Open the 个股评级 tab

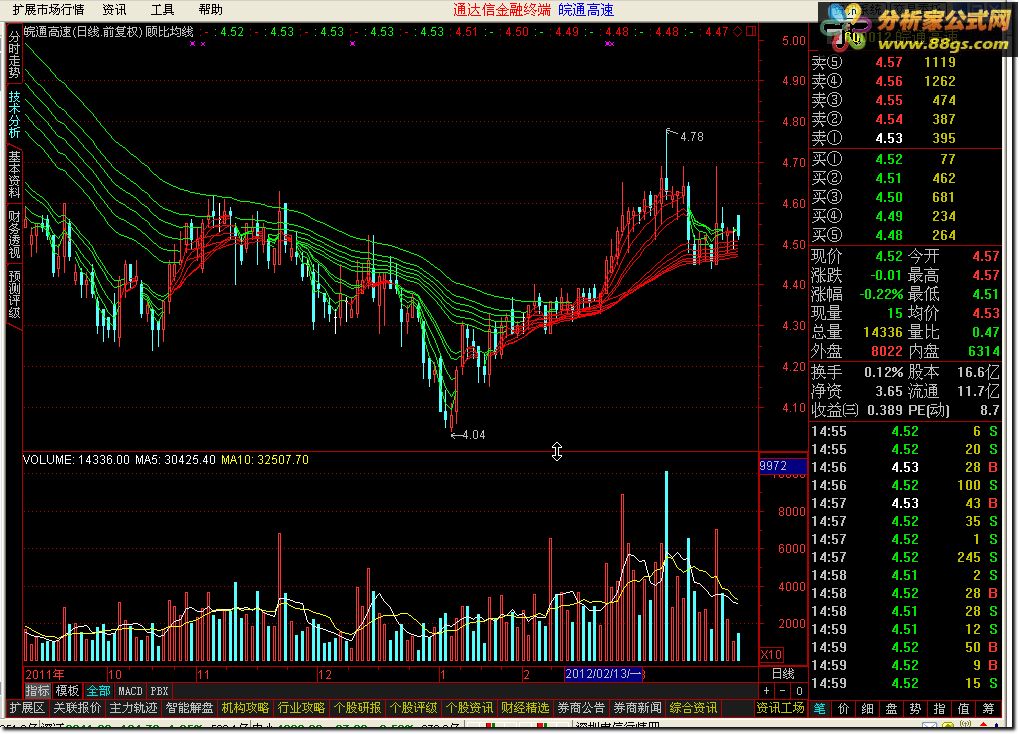pyautogui.click(x=413, y=708)
